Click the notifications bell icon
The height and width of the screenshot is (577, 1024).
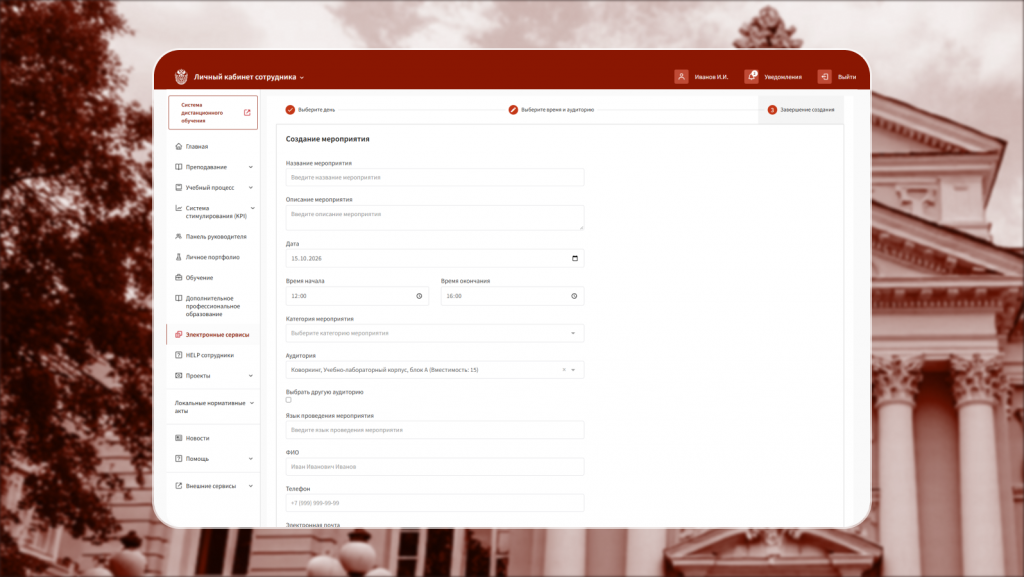coord(751,76)
